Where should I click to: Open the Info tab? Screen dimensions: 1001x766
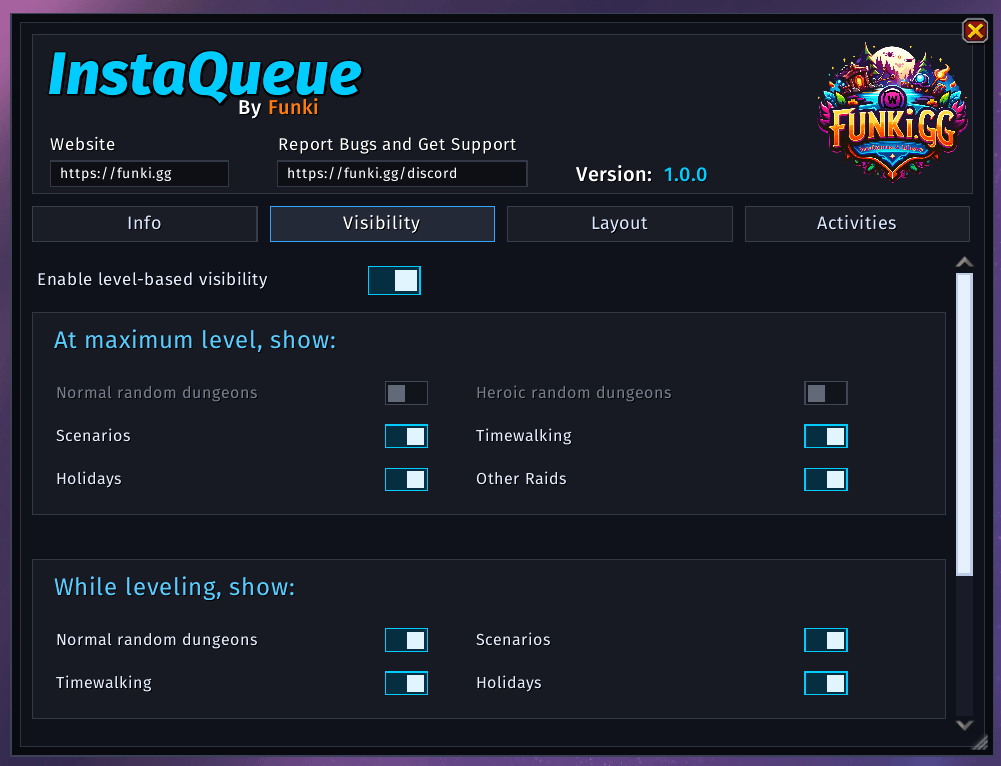click(145, 223)
